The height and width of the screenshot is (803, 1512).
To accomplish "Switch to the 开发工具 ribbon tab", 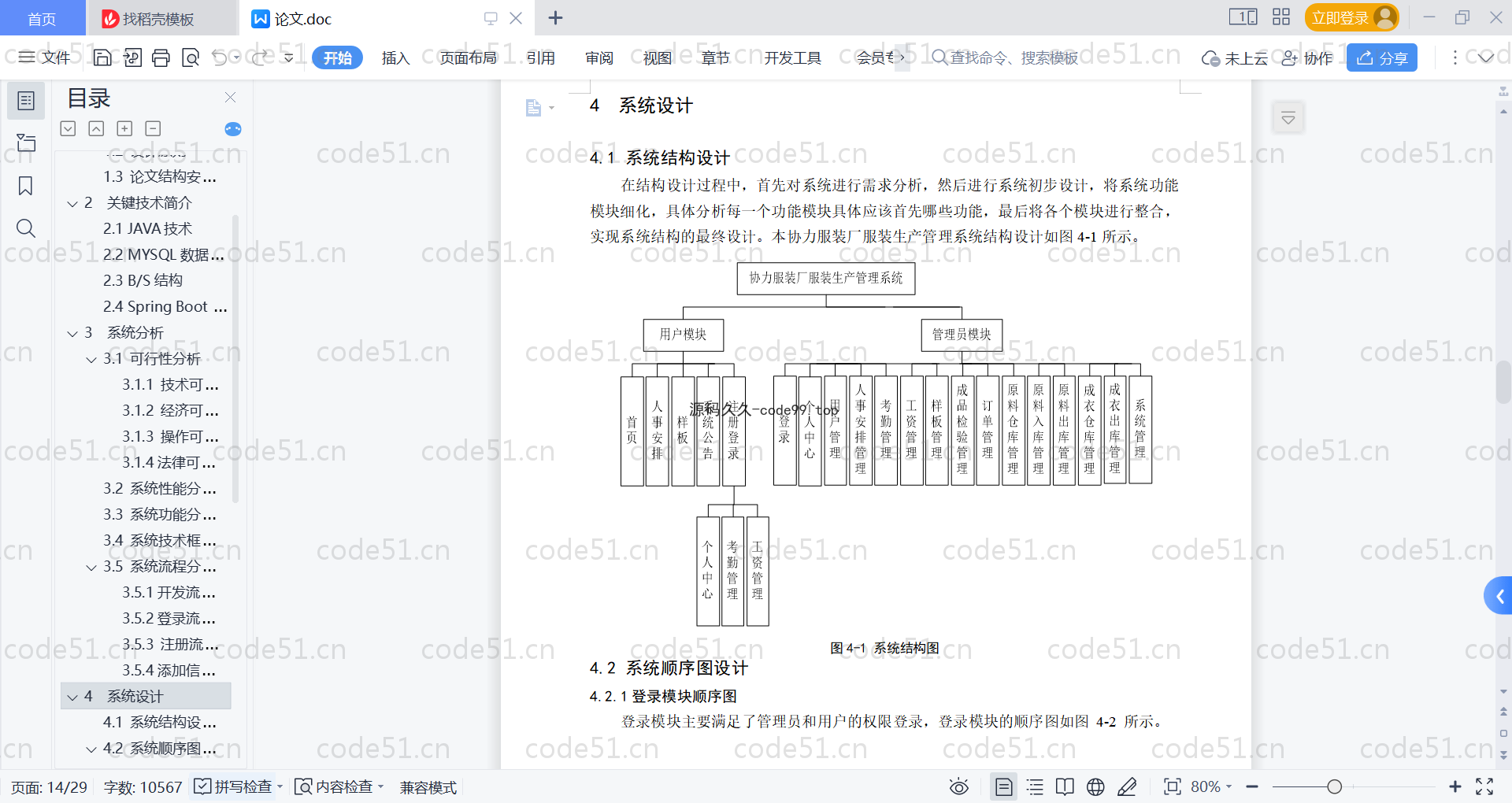I will point(793,57).
